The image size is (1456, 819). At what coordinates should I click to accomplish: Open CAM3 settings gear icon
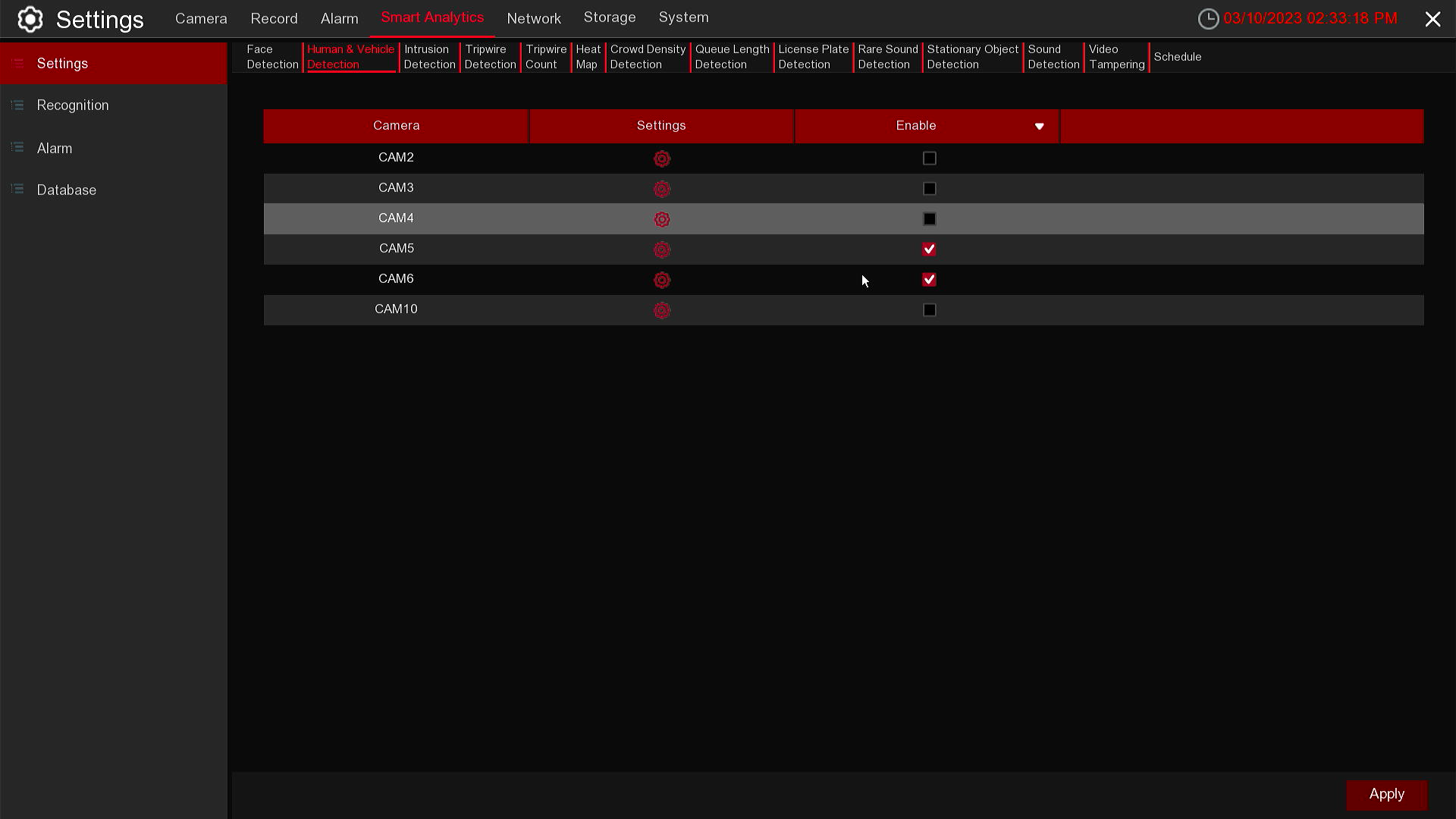tap(661, 189)
